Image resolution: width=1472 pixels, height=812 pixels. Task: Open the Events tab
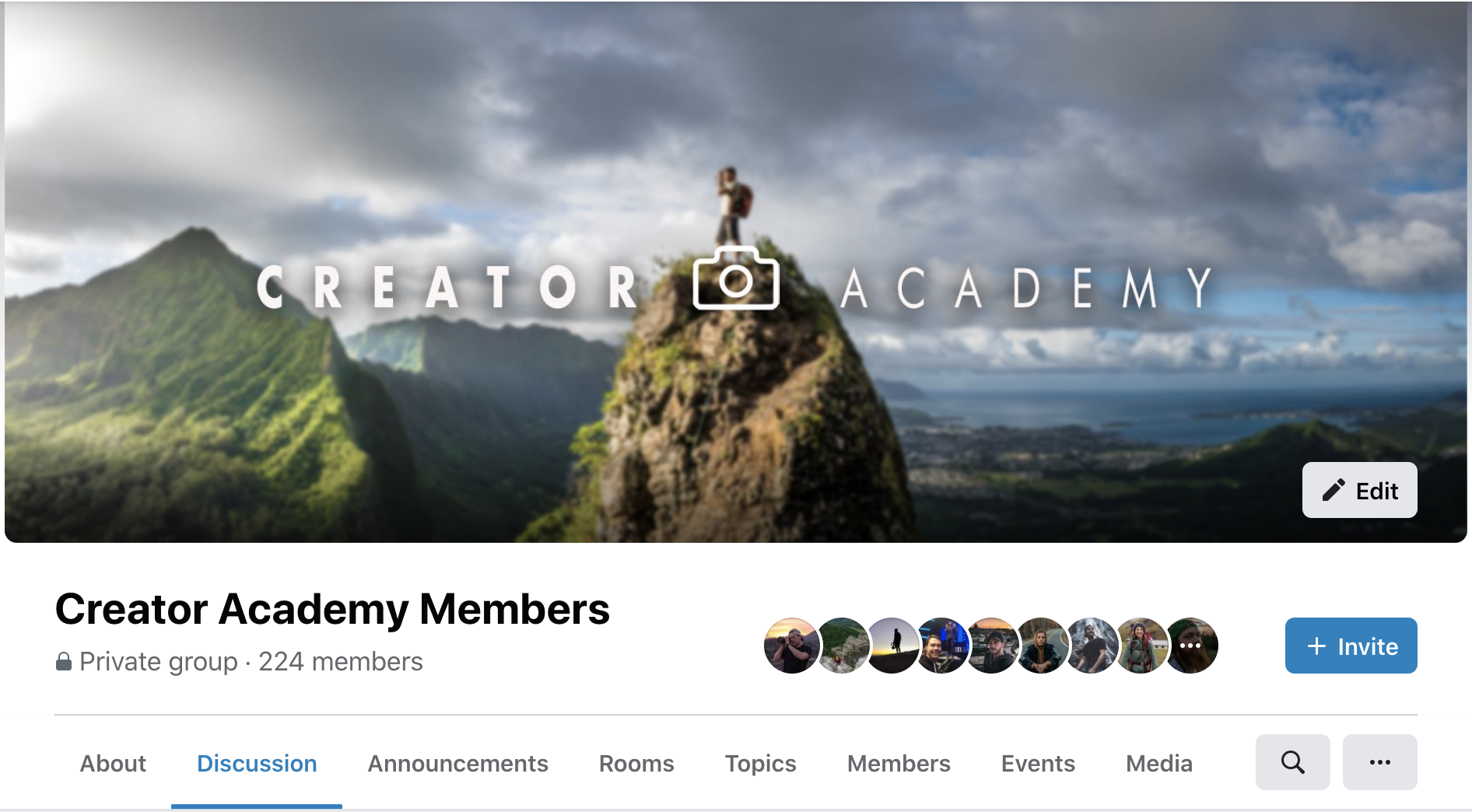pyautogui.click(x=1038, y=763)
